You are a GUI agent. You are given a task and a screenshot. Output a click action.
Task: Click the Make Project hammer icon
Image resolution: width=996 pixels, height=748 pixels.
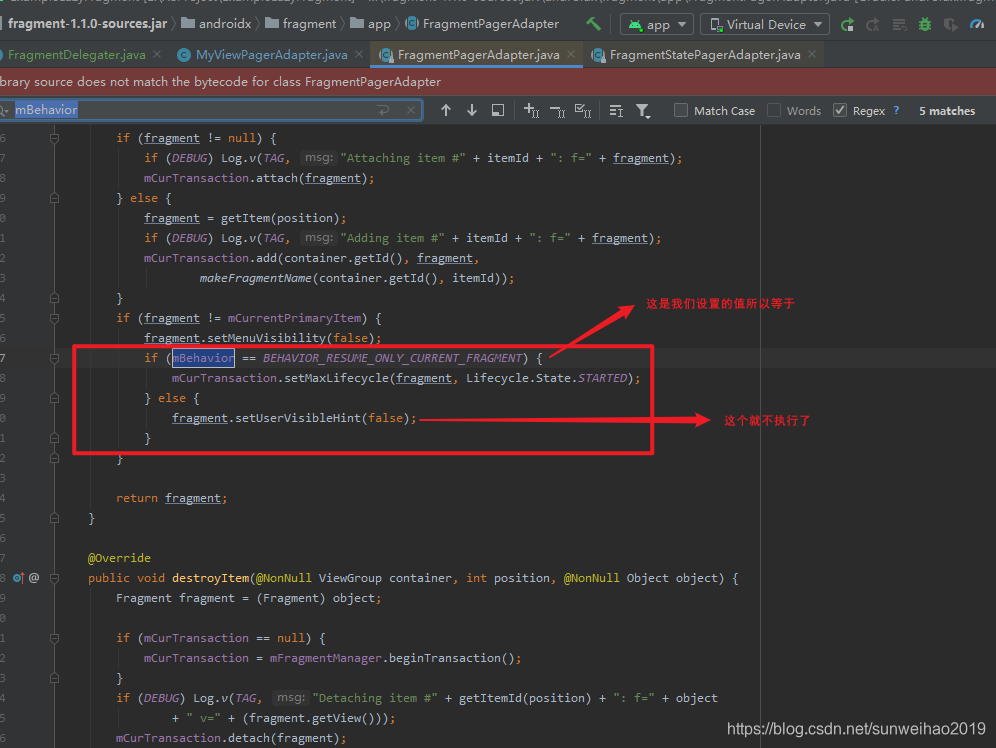point(593,24)
